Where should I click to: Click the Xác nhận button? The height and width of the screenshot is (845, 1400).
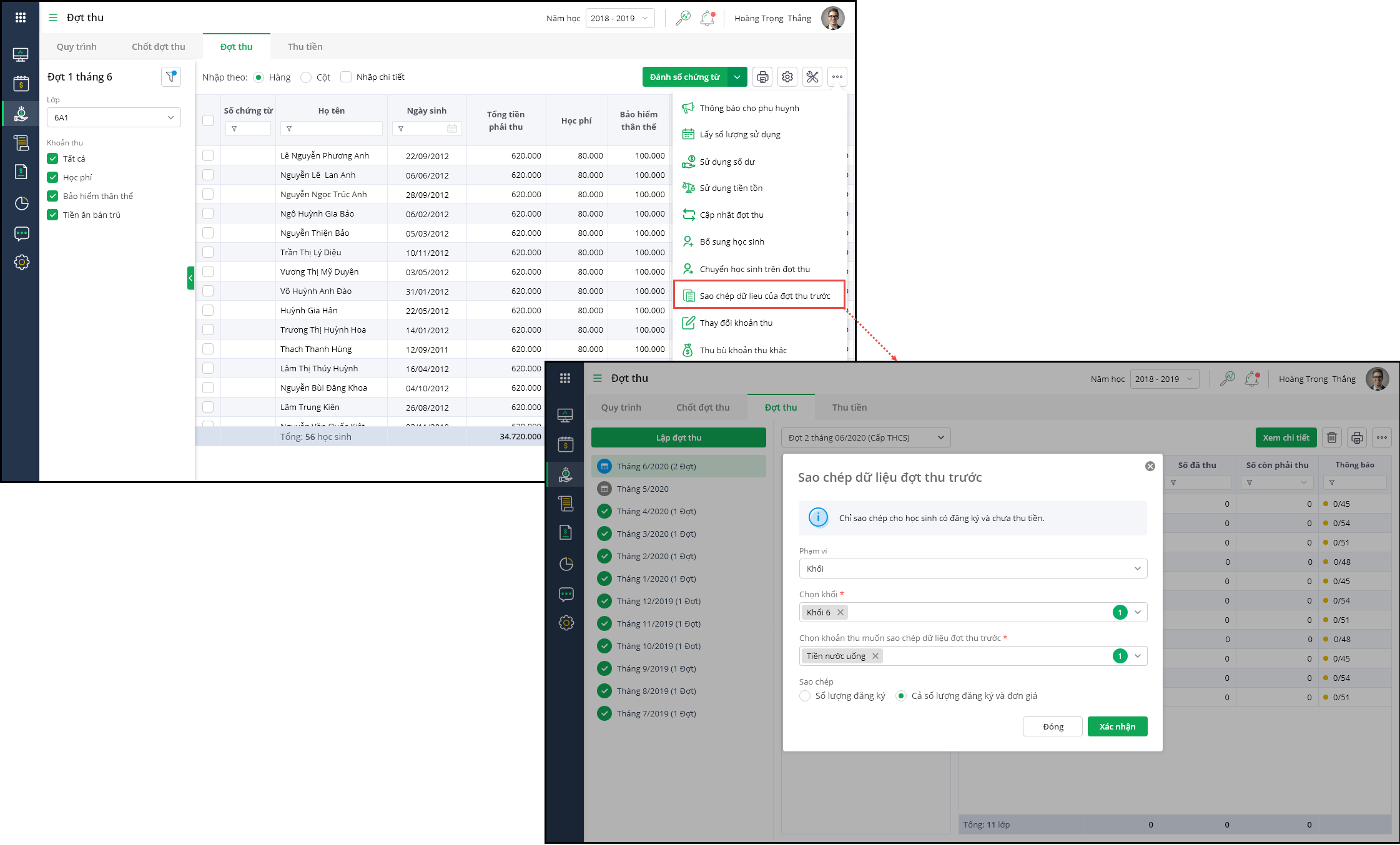click(1117, 726)
